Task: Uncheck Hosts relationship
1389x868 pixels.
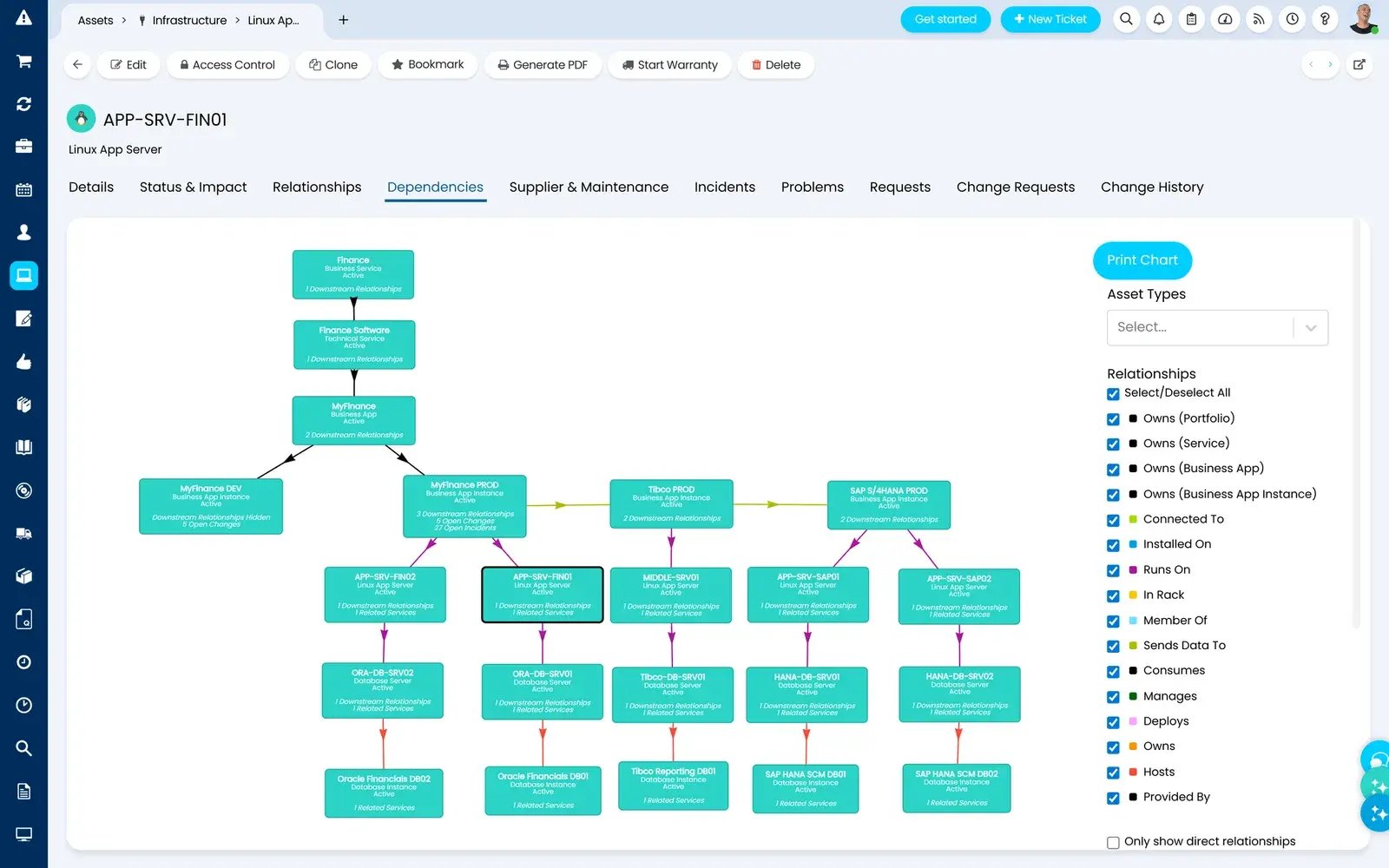Action: coord(1113,773)
